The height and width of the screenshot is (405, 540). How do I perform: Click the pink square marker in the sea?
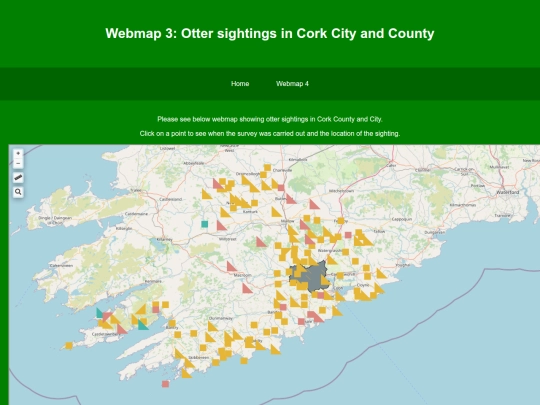tap(165, 384)
